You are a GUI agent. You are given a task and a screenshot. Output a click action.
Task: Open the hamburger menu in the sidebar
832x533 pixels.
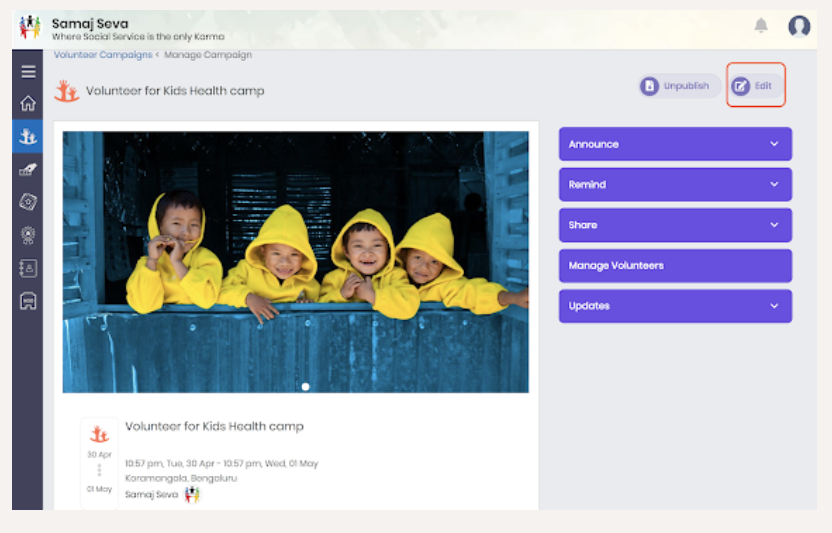28,72
